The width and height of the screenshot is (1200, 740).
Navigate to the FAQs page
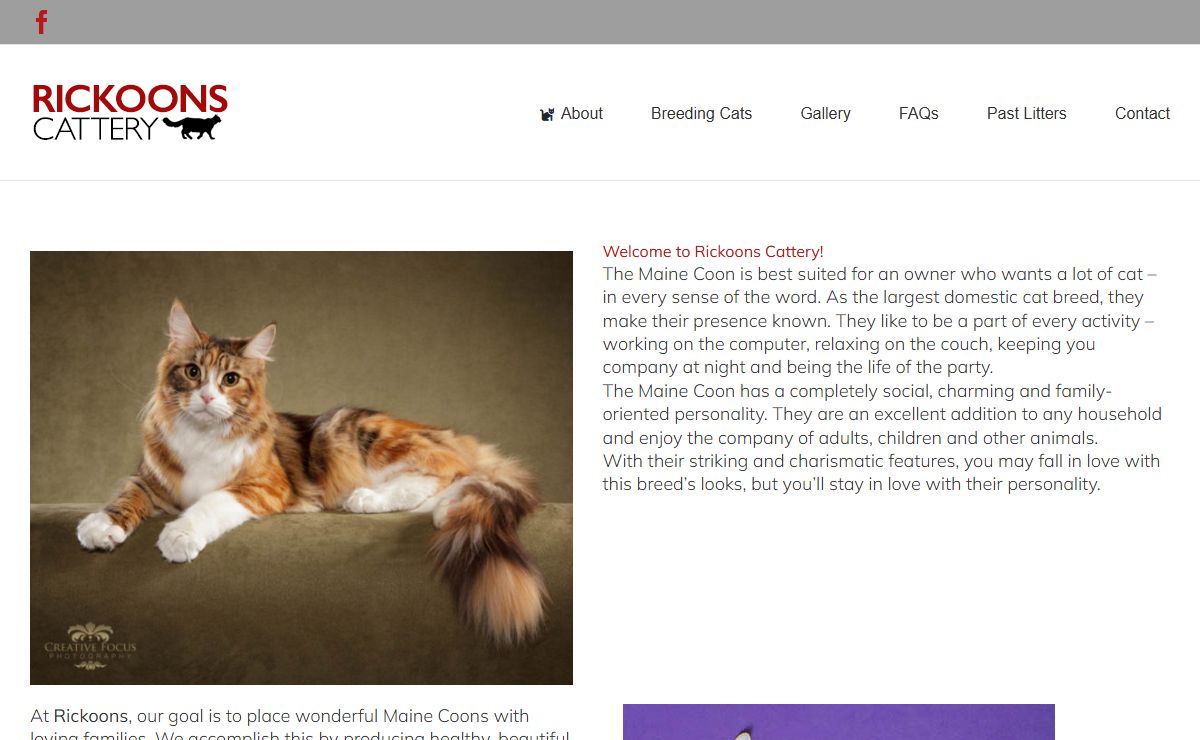918,114
